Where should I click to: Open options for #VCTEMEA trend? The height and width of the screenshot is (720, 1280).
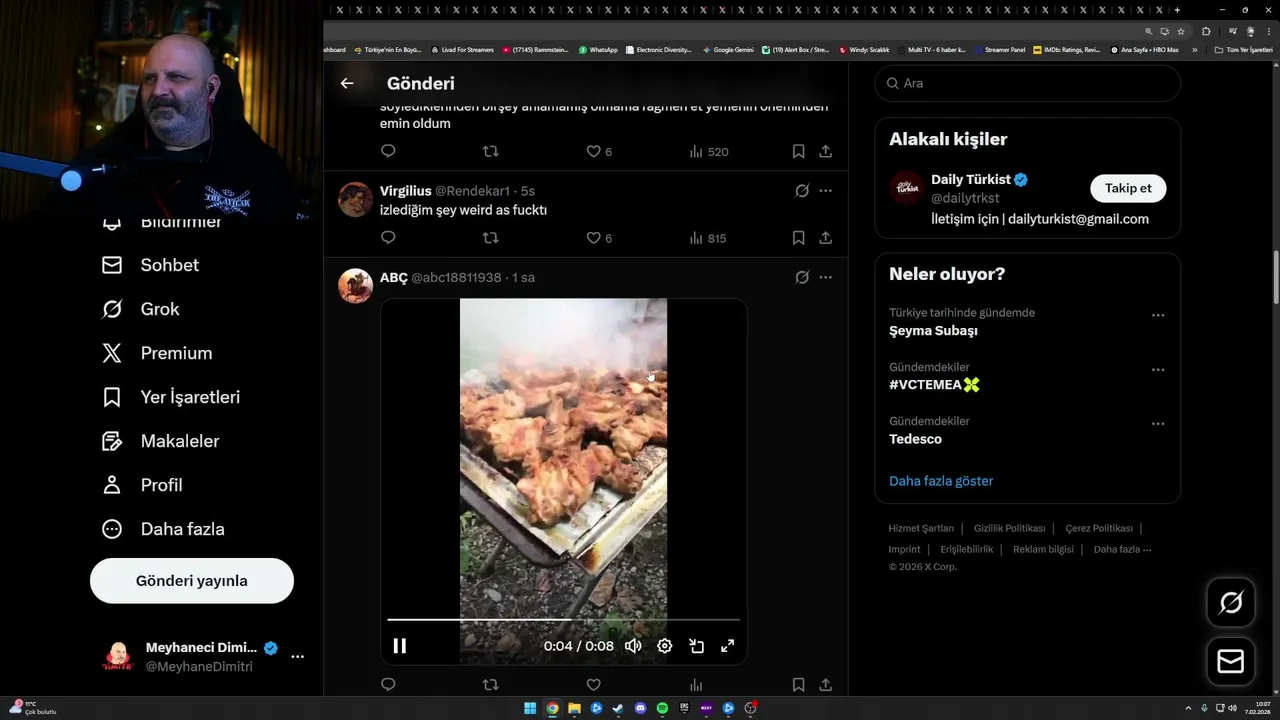click(x=1158, y=370)
